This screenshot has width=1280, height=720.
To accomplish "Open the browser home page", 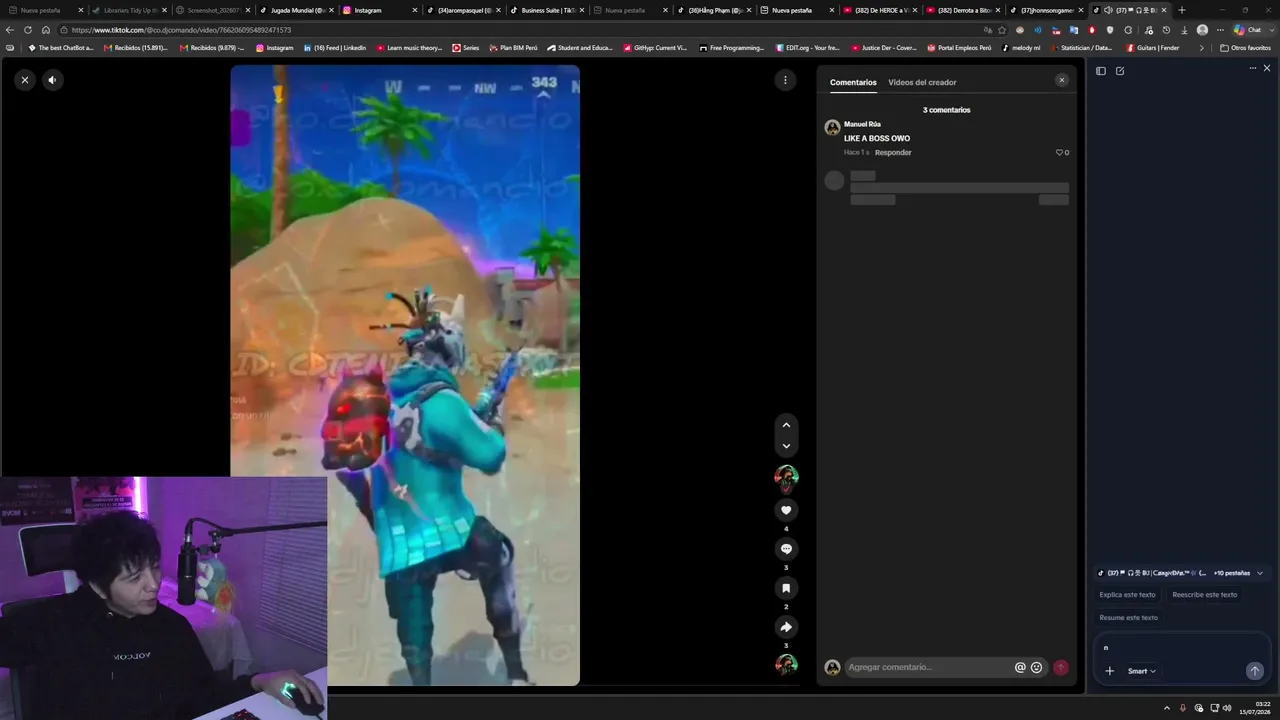I will coord(45,30).
